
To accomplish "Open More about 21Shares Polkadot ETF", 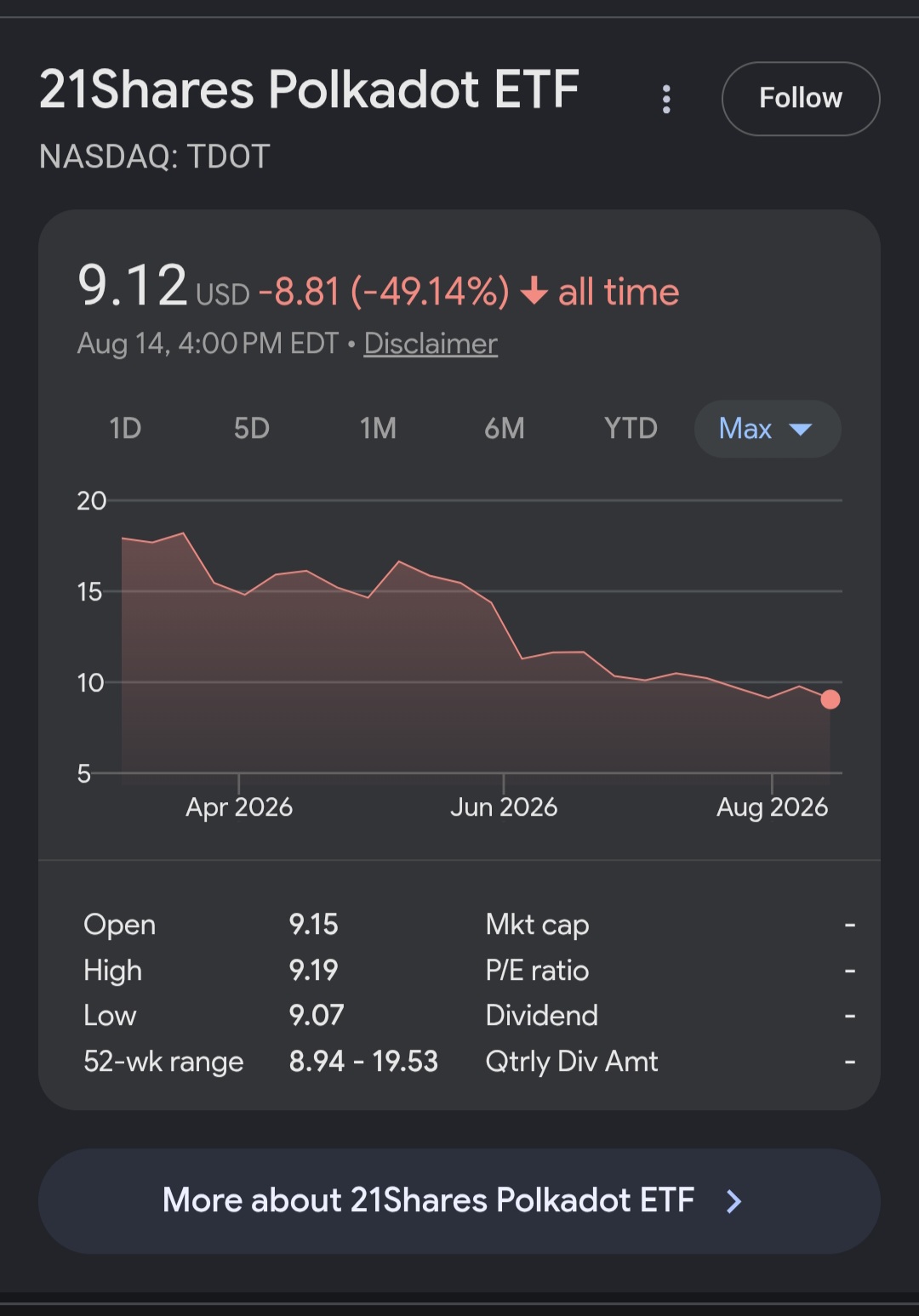I will pos(459,1201).
